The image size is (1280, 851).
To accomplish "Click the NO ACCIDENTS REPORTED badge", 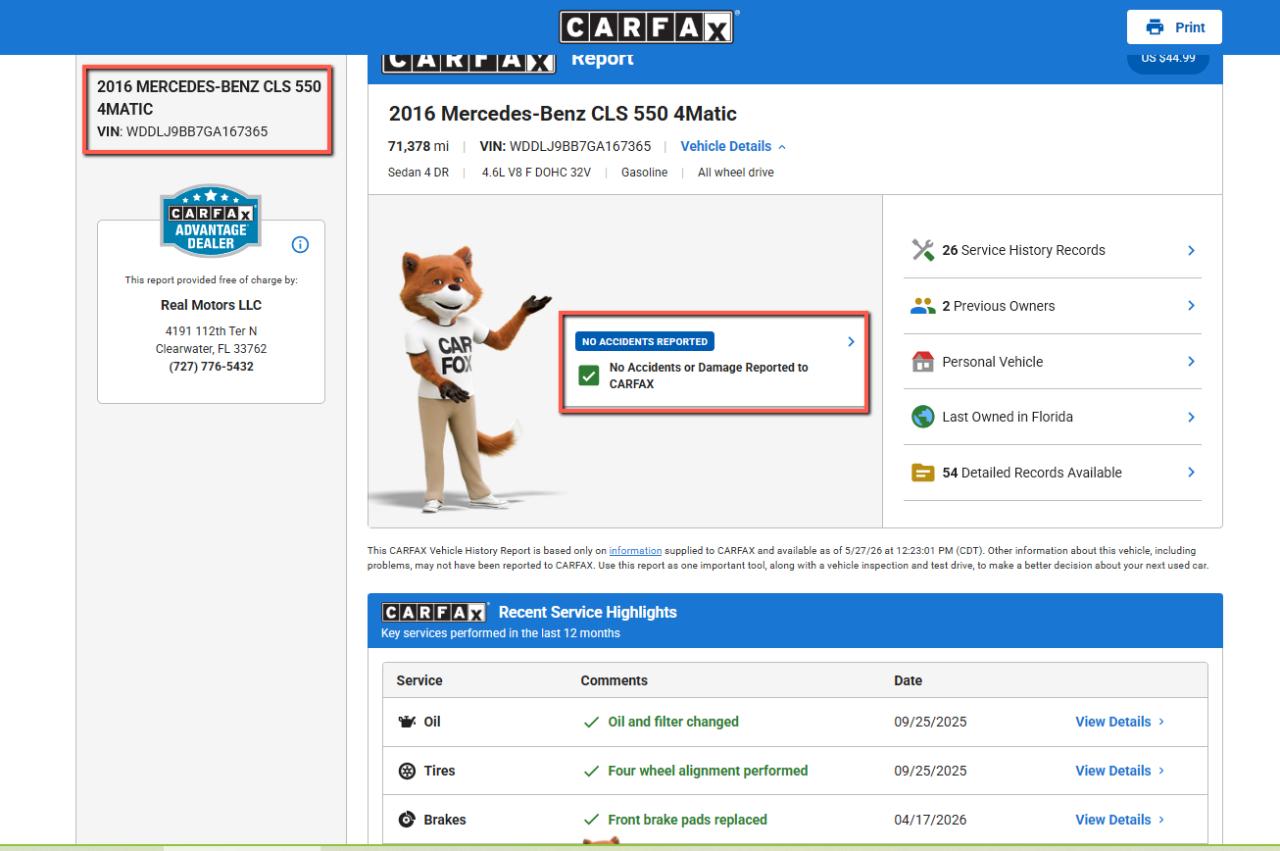I will pyautogui.click(x=644, y=341).
